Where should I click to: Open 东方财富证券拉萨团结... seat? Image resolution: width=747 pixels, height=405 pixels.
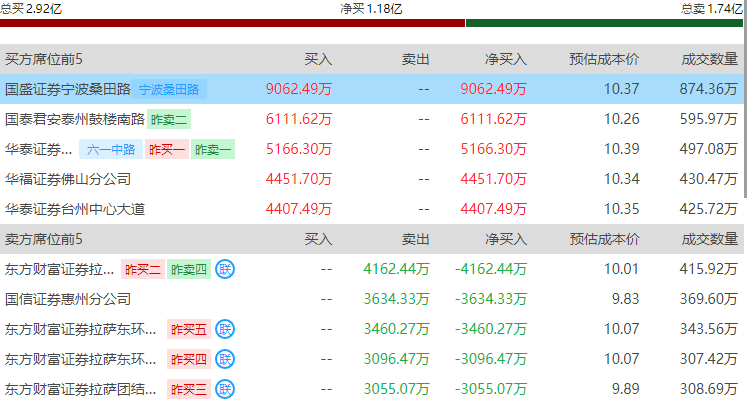coord(81,389)
